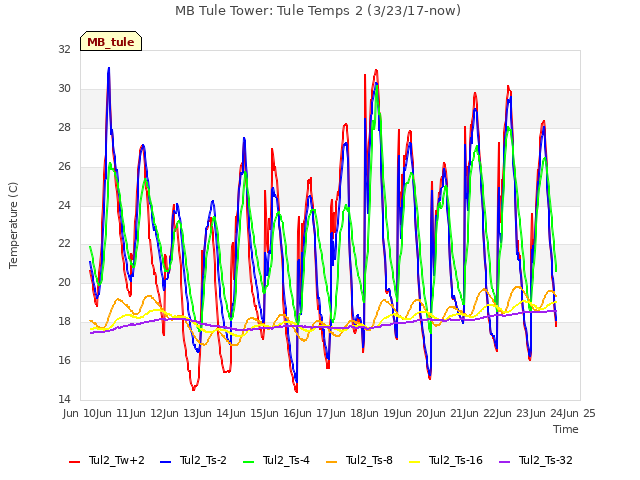Click the 20 y-axis tick label
Image resolution: width=640 pixels, height=480 pixels.
[64, 282]
